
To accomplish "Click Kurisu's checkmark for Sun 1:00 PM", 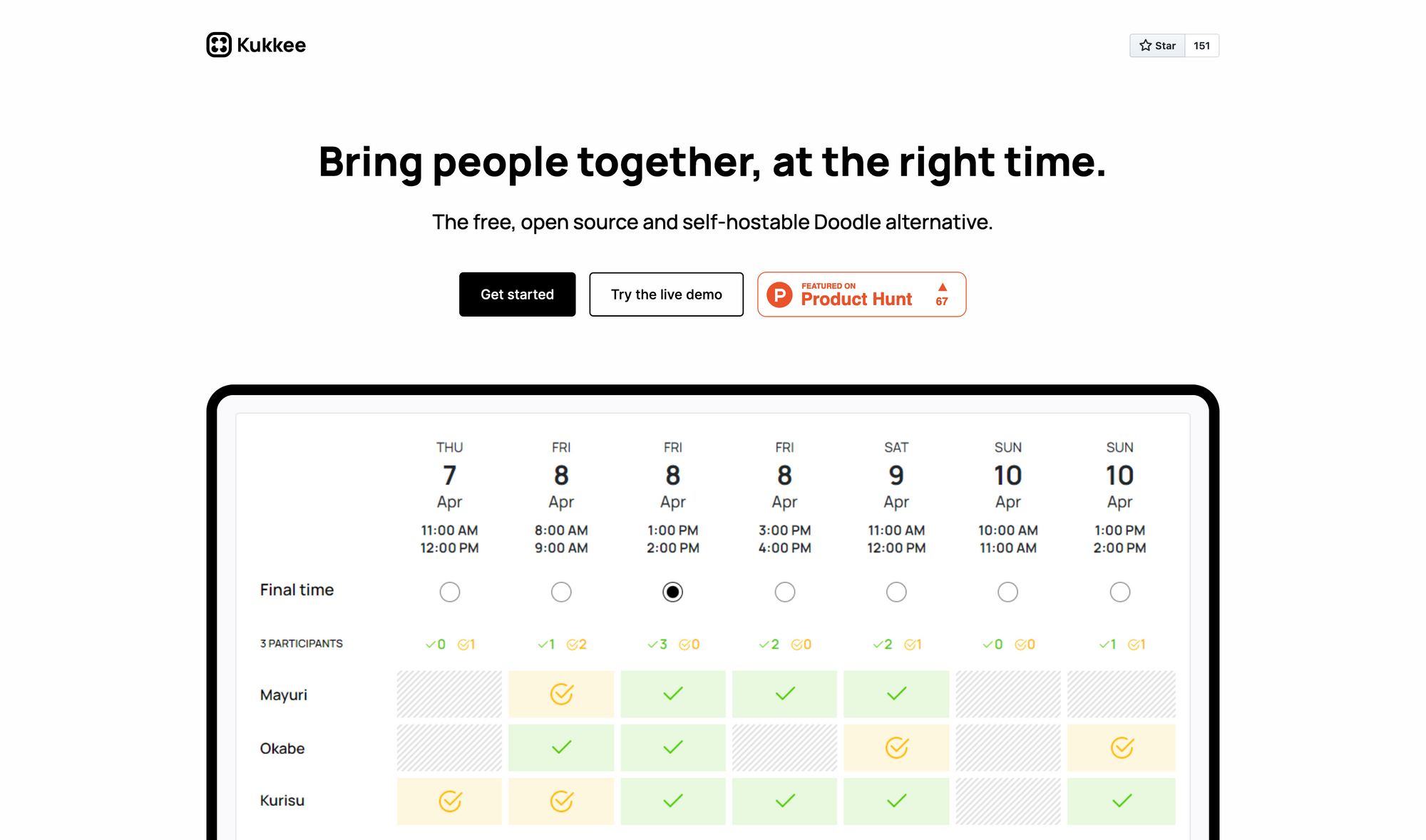I will click(1122, 801).
